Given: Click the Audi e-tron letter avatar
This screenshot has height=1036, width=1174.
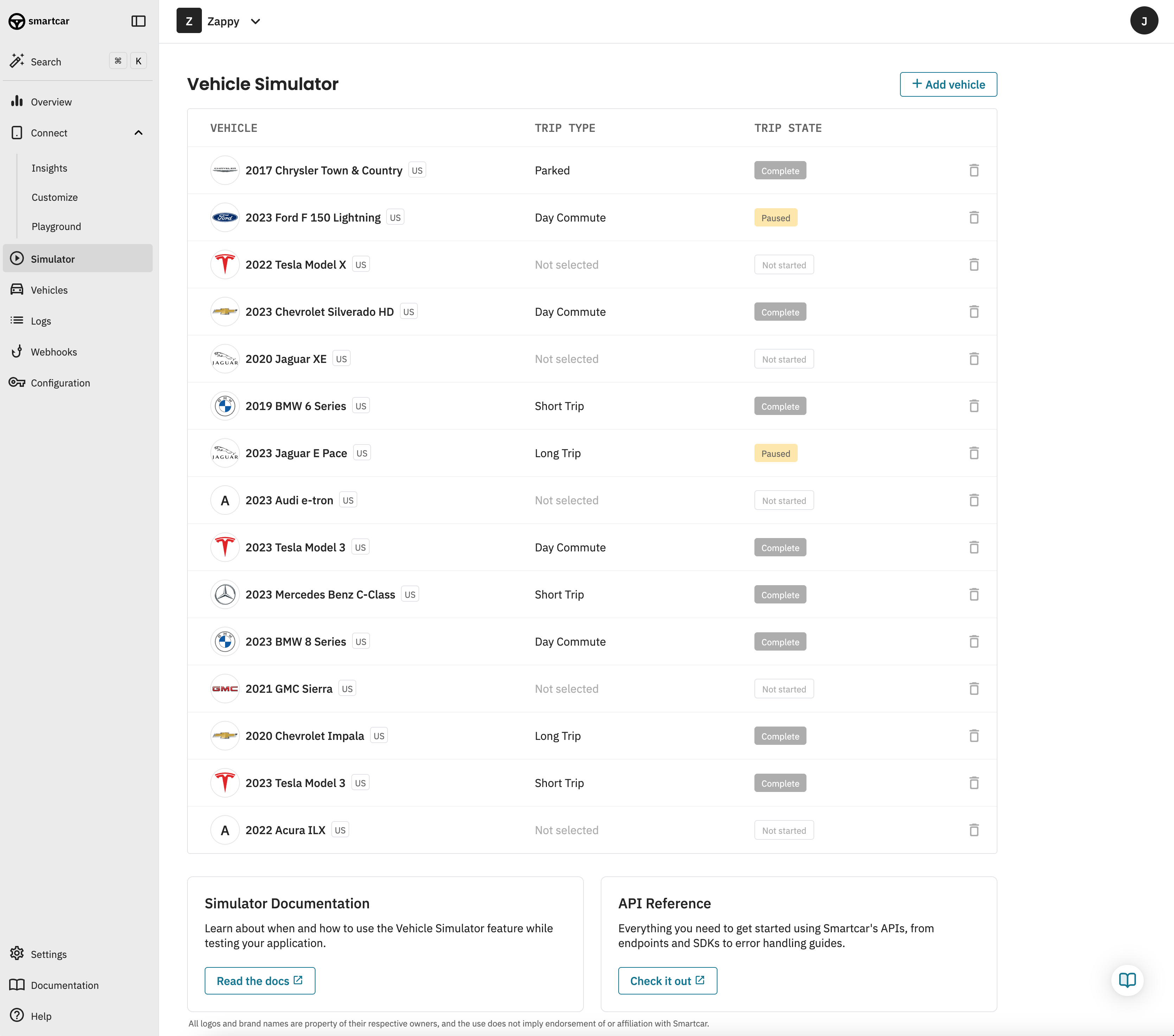Looking at the screenshot, I should (225, 500).
